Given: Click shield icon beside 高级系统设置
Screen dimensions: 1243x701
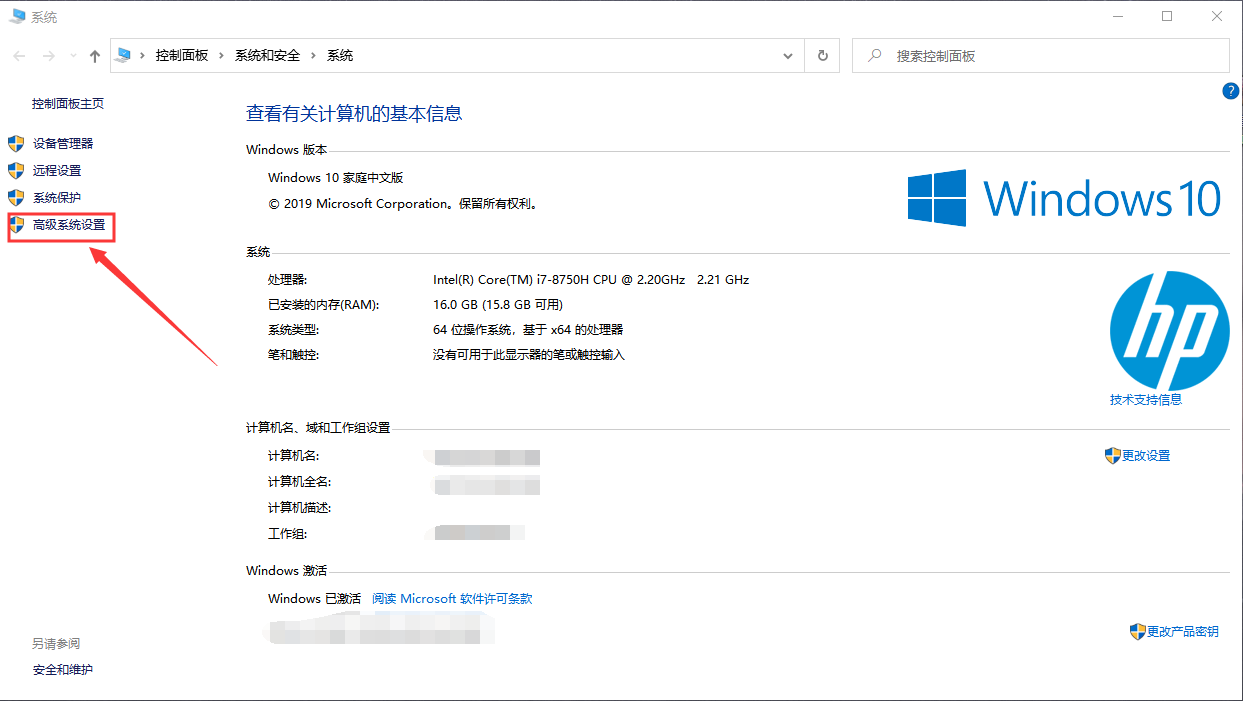Looking at the screenshot, I should [16, 224].
